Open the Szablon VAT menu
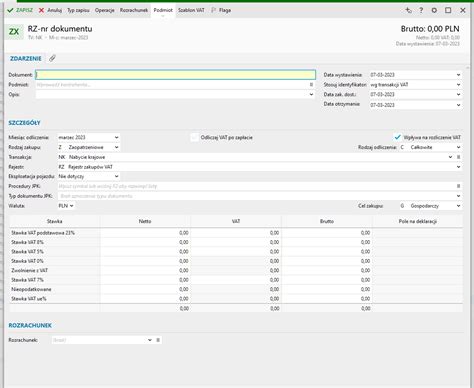Screen dimensions: 474x388 coord(191,10)
